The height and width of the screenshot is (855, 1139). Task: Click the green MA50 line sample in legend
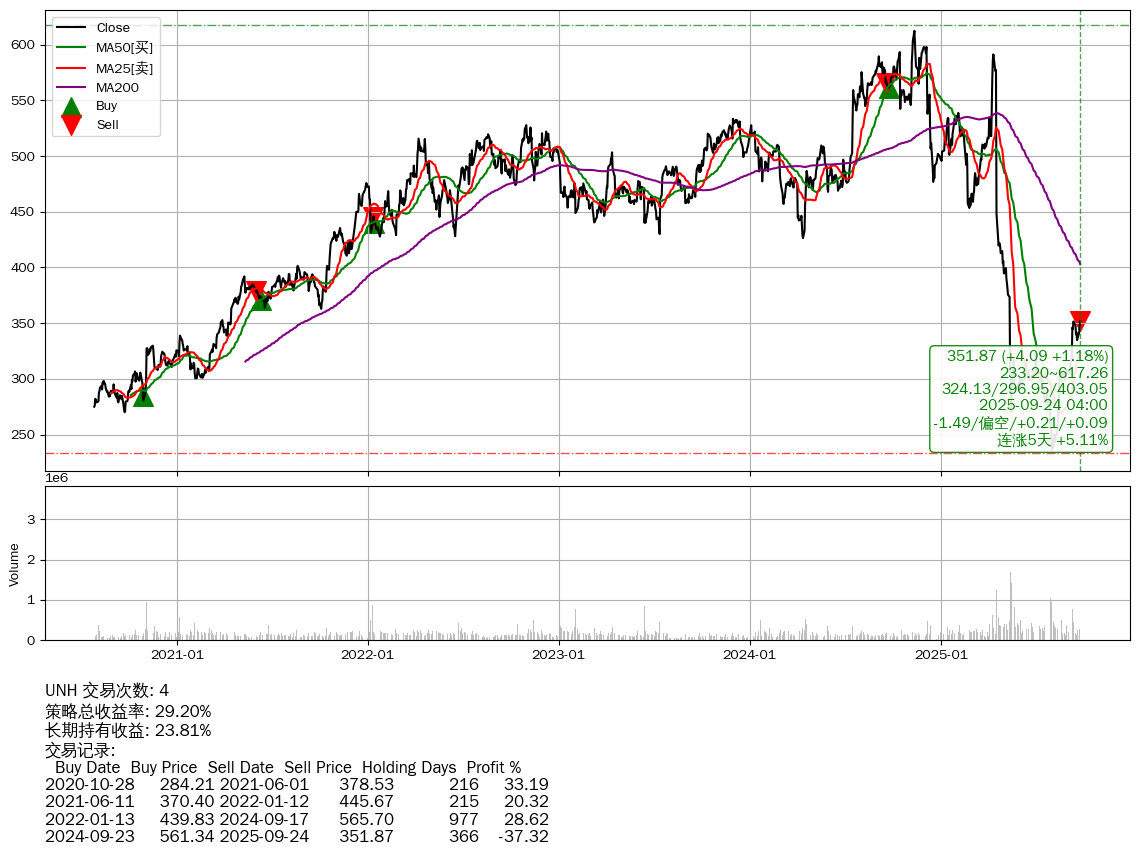click(x=71, y=48)
